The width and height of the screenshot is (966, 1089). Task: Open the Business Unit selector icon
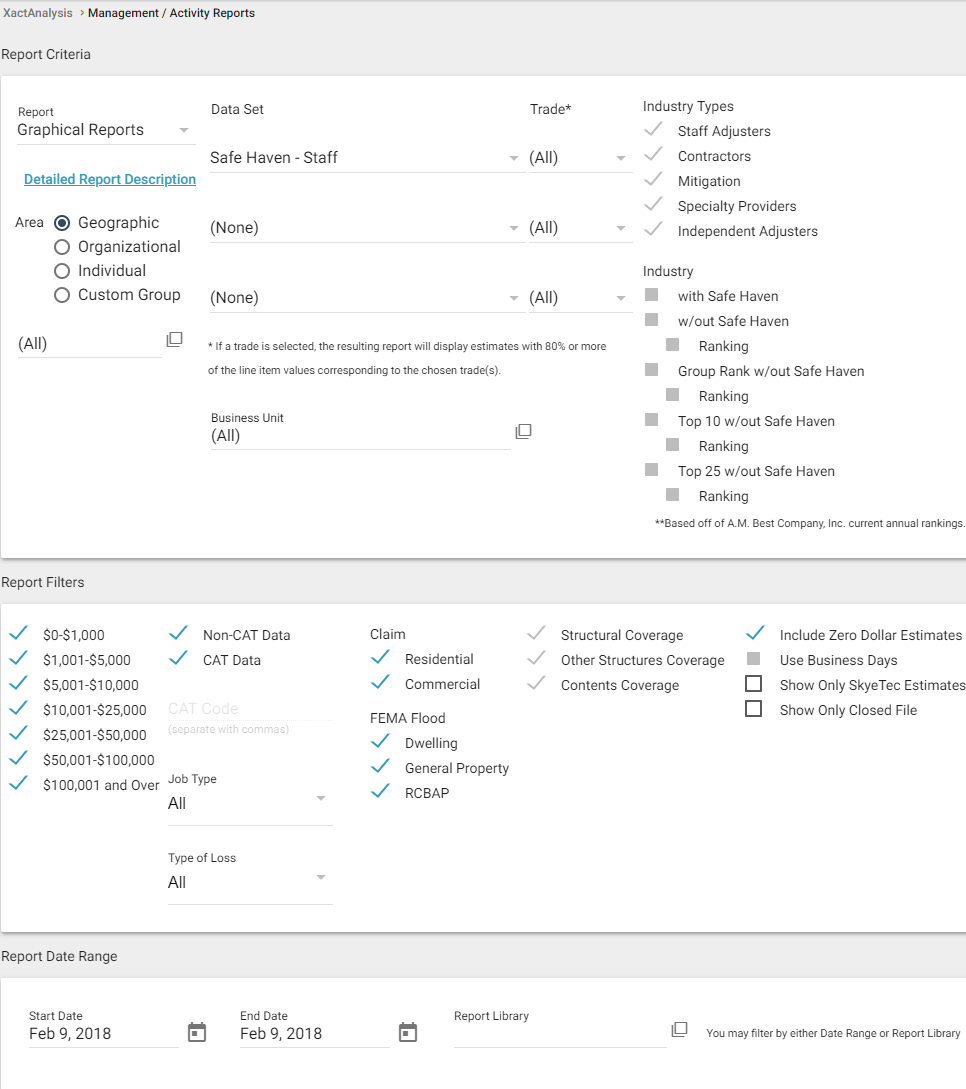click(x=523, y=431)
